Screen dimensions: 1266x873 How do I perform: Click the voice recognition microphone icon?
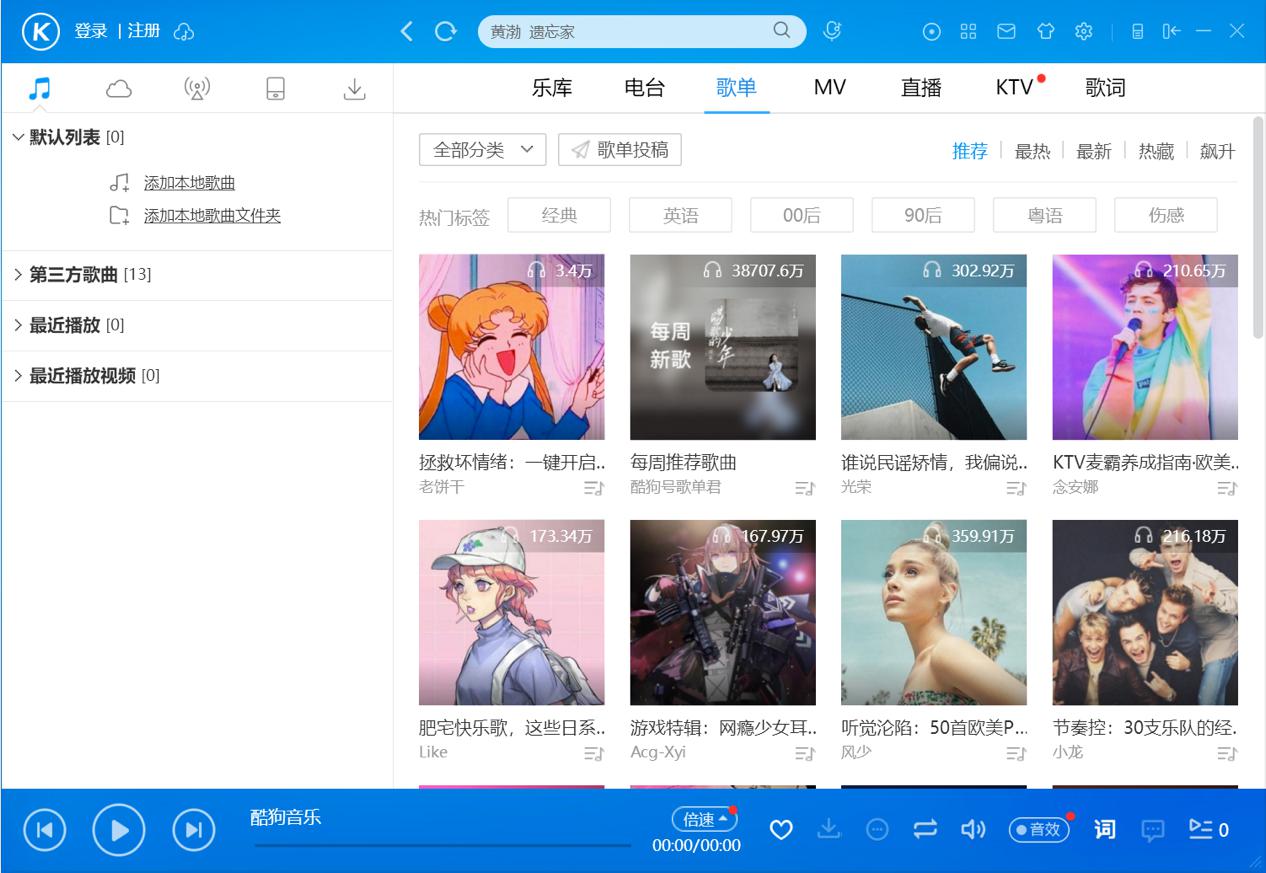pos(832,31)
